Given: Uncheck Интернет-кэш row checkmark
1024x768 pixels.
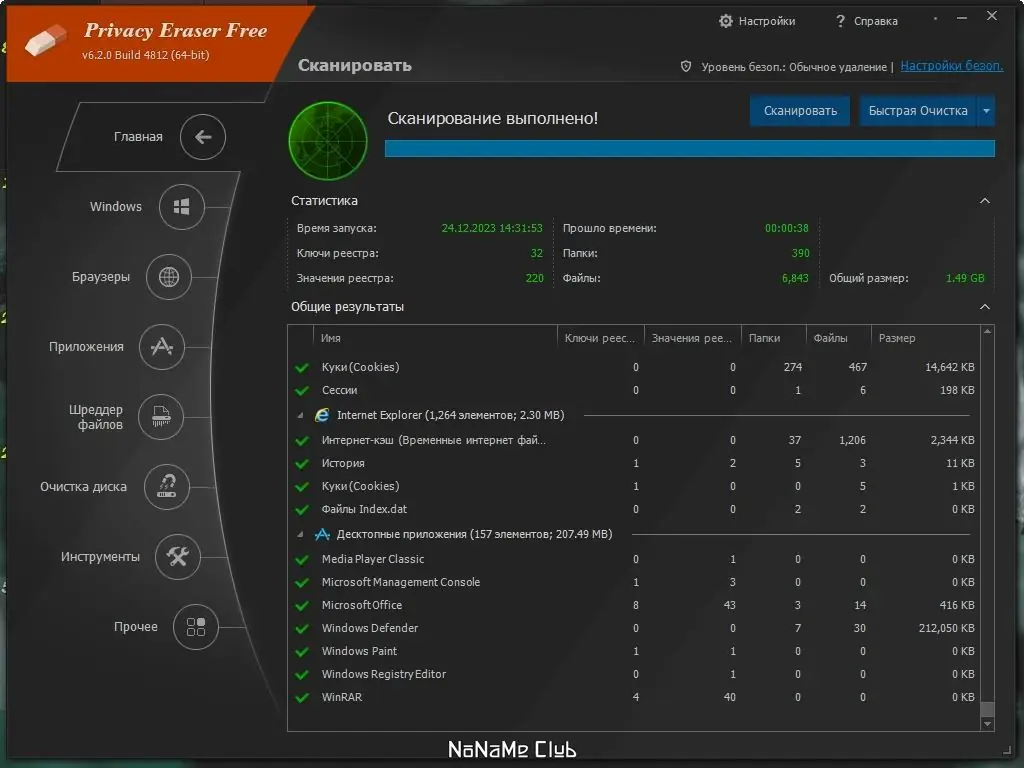Looking at the screenshot, I should 302,441.
